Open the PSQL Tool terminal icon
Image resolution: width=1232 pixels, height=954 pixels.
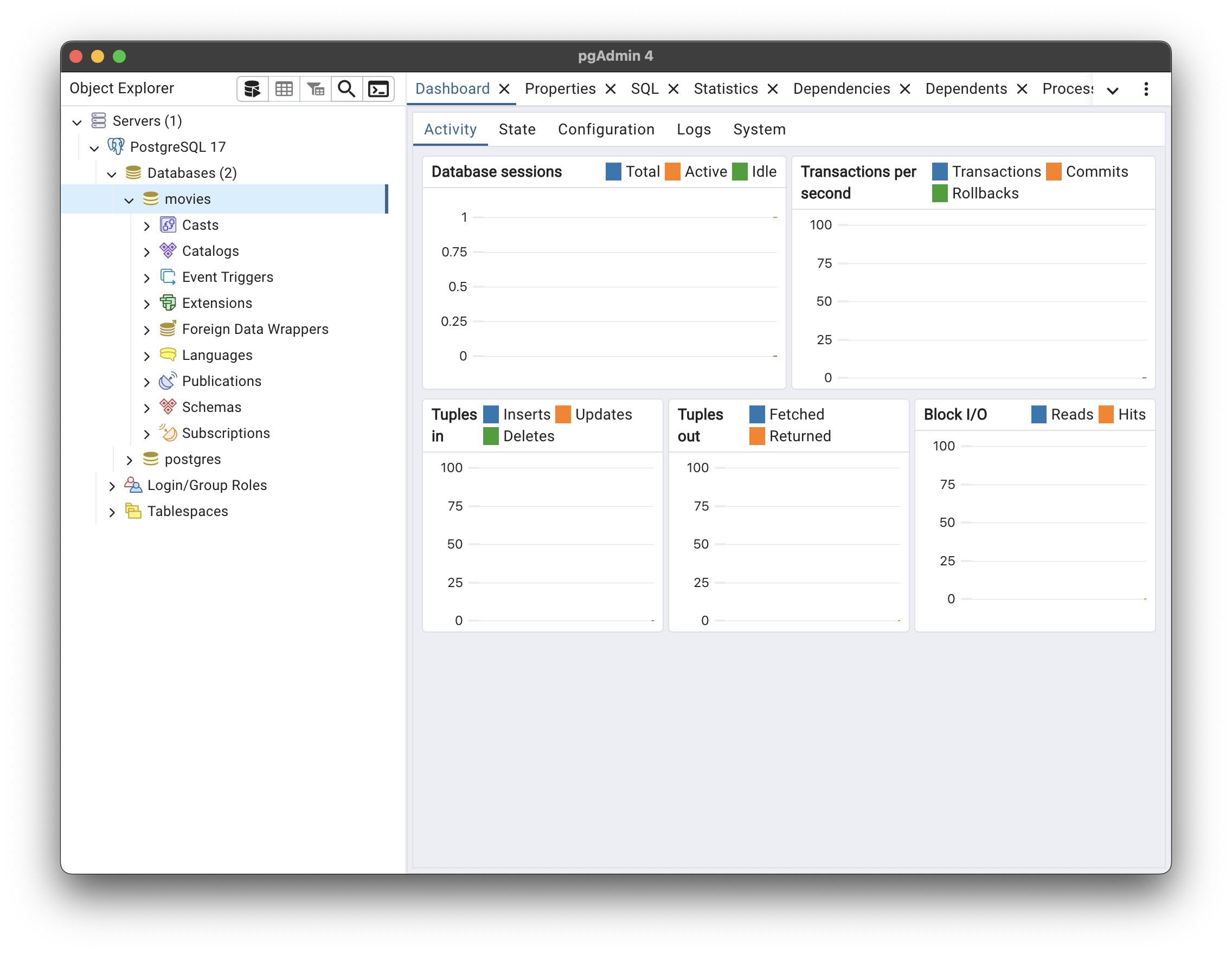[378, 89]
